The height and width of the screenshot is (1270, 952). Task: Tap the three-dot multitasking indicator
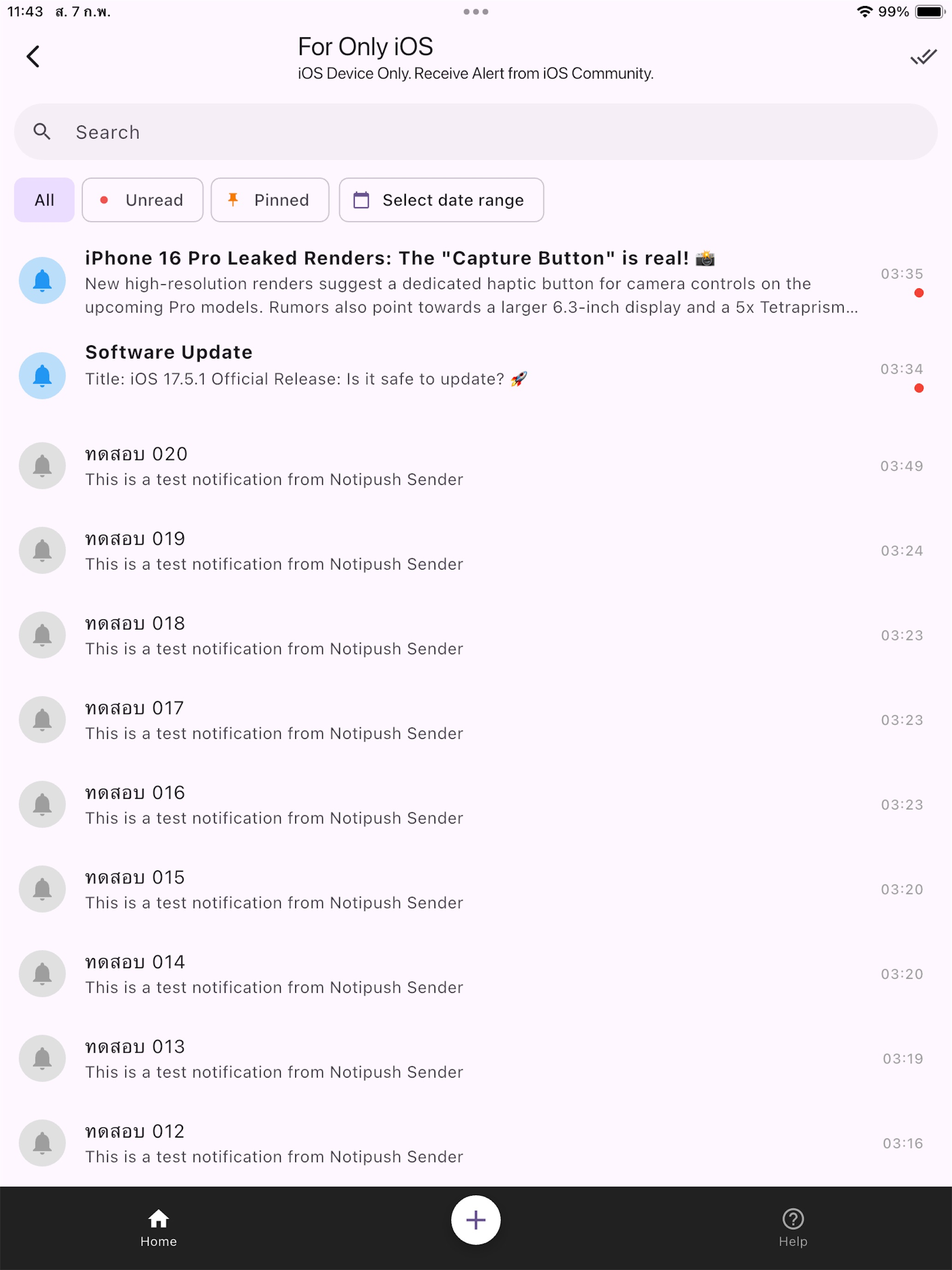(x=476, y=12)
